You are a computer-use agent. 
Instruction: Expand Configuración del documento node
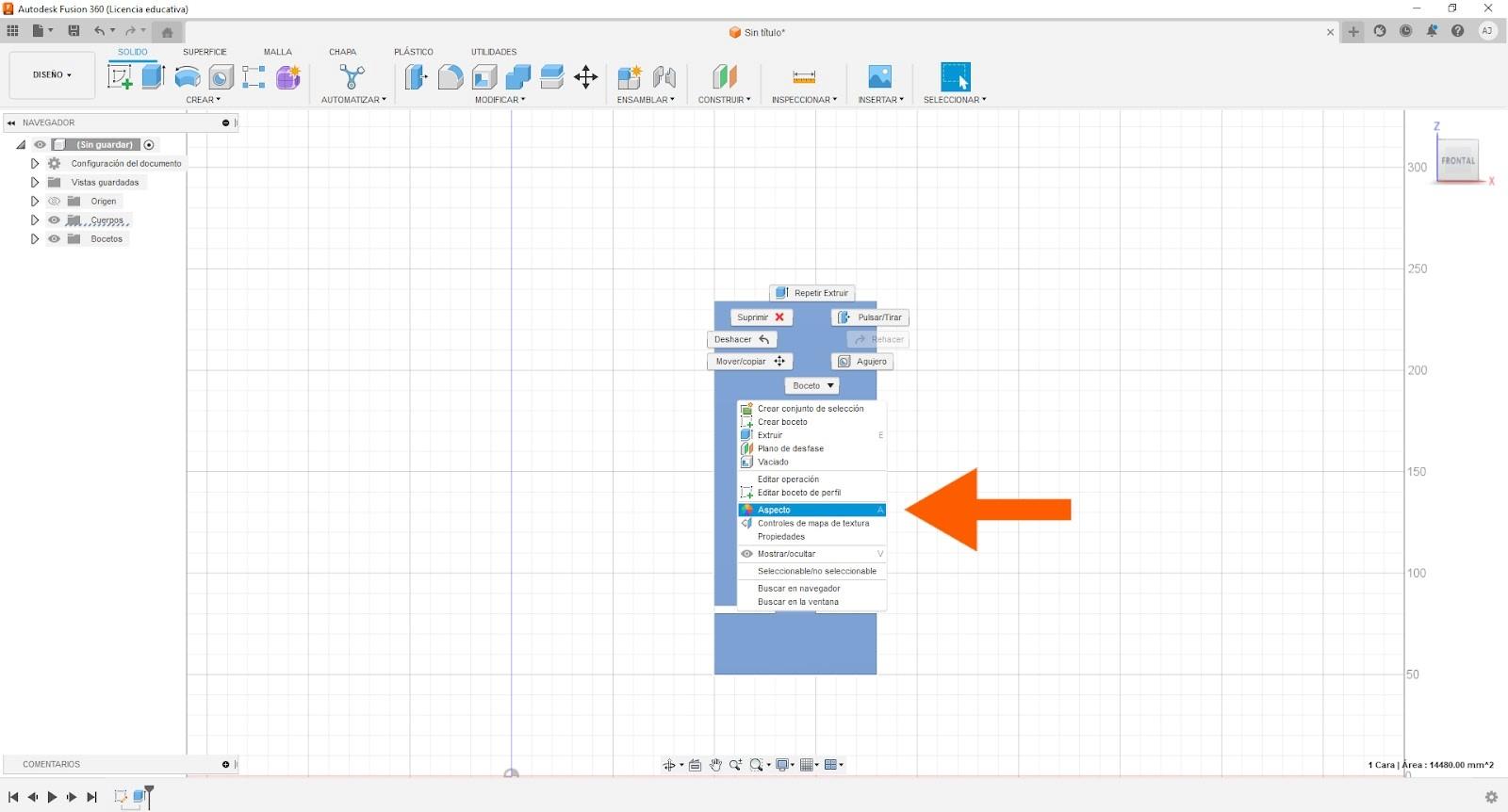coord(35,164)
